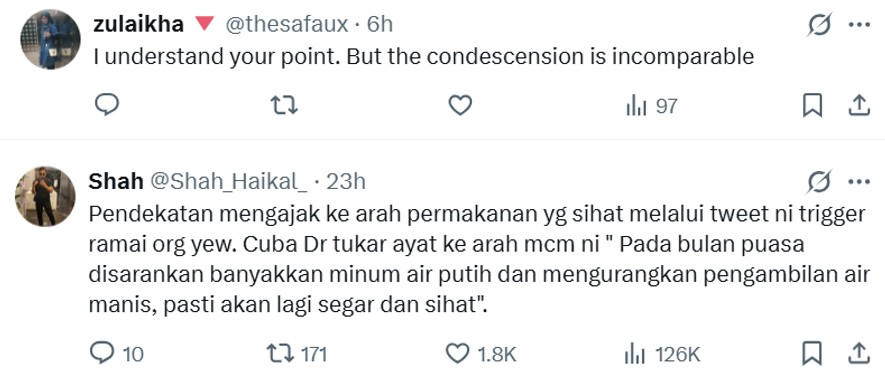885x385 pixels.
Task: Reply to Shah's tweet with 10 replies
Action: tap(117, 354)
